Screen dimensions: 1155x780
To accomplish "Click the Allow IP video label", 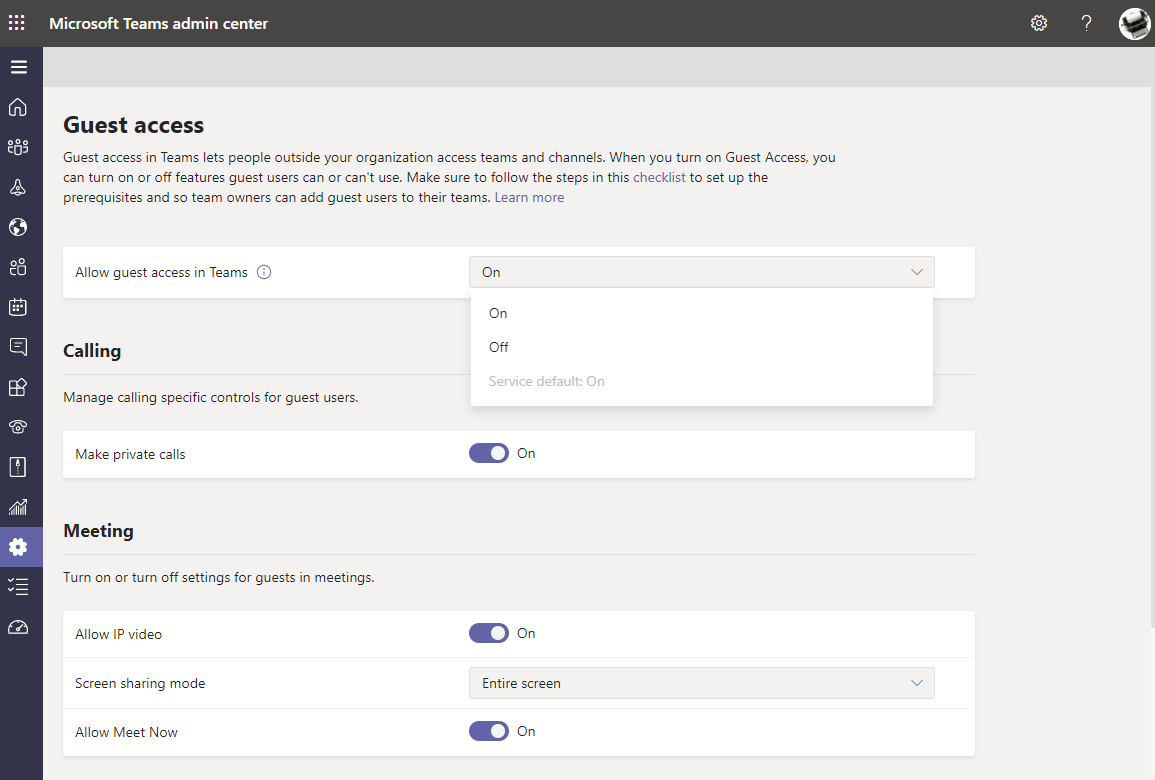I will (x=119, y=634).
